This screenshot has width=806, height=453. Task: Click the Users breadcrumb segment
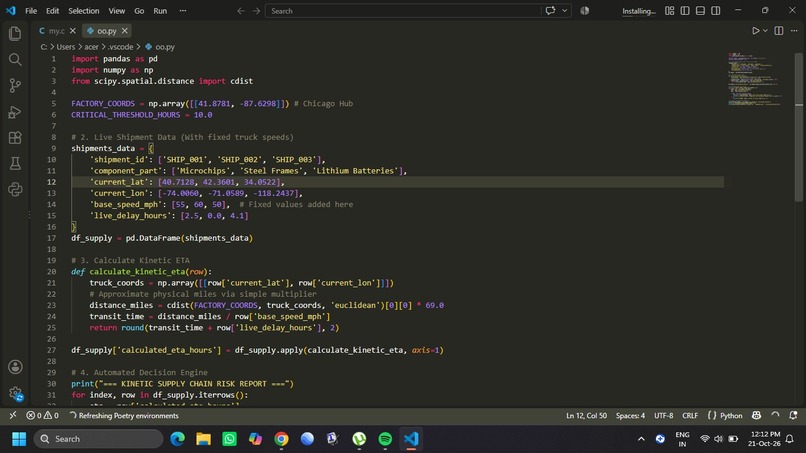pyautogui.click(x=65, y=47)
